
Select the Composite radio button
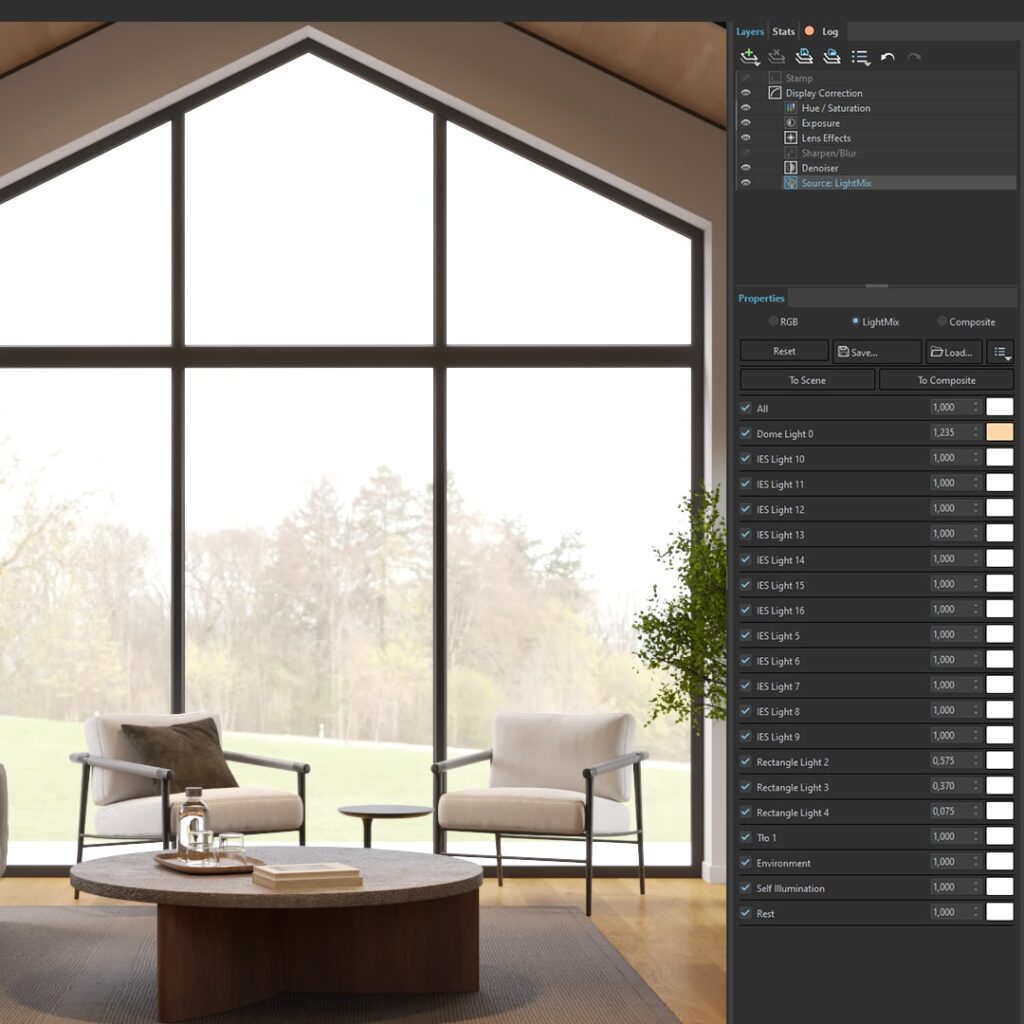click(942, 322)
